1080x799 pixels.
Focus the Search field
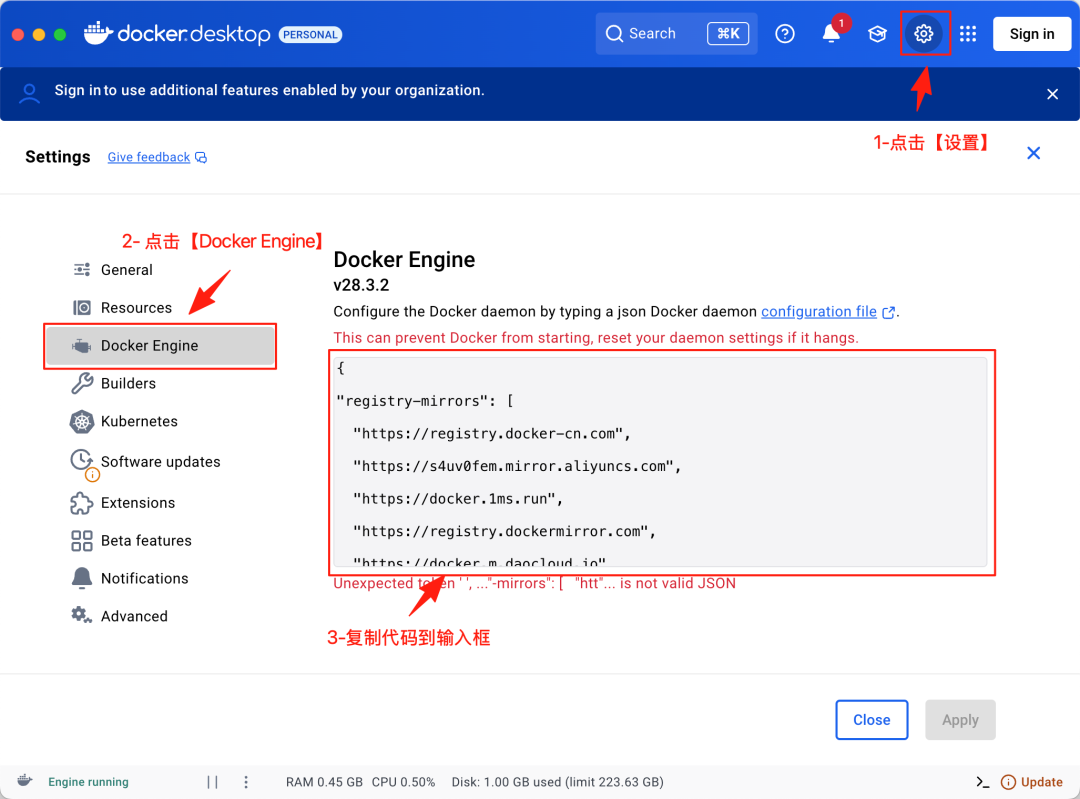point(676,34)
